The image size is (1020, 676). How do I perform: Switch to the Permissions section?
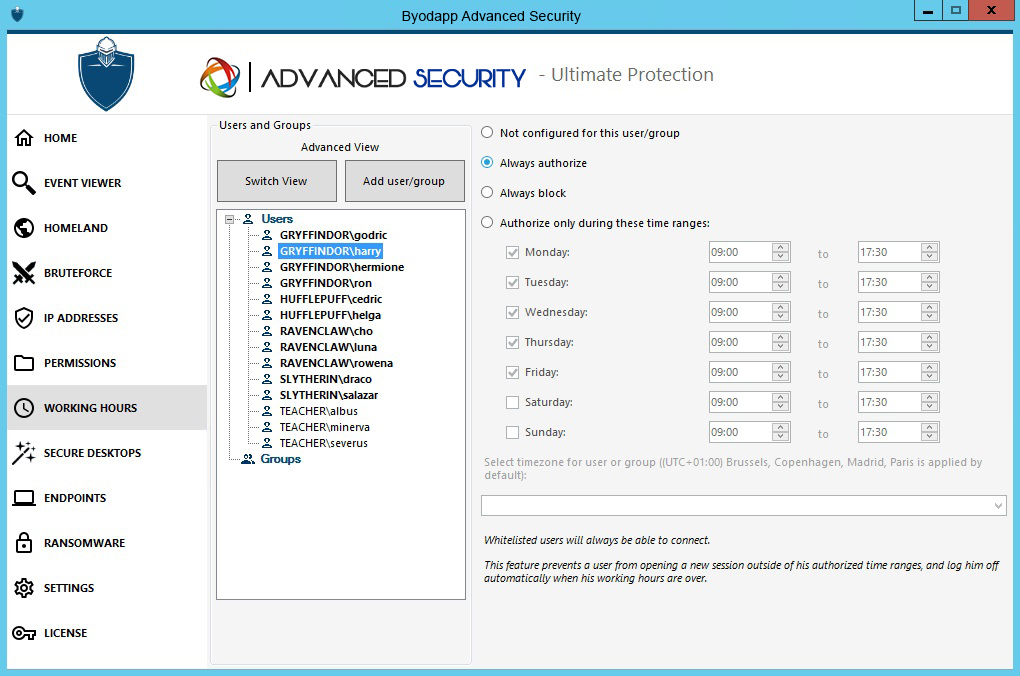pyautogui.click(x=107, y=362)
